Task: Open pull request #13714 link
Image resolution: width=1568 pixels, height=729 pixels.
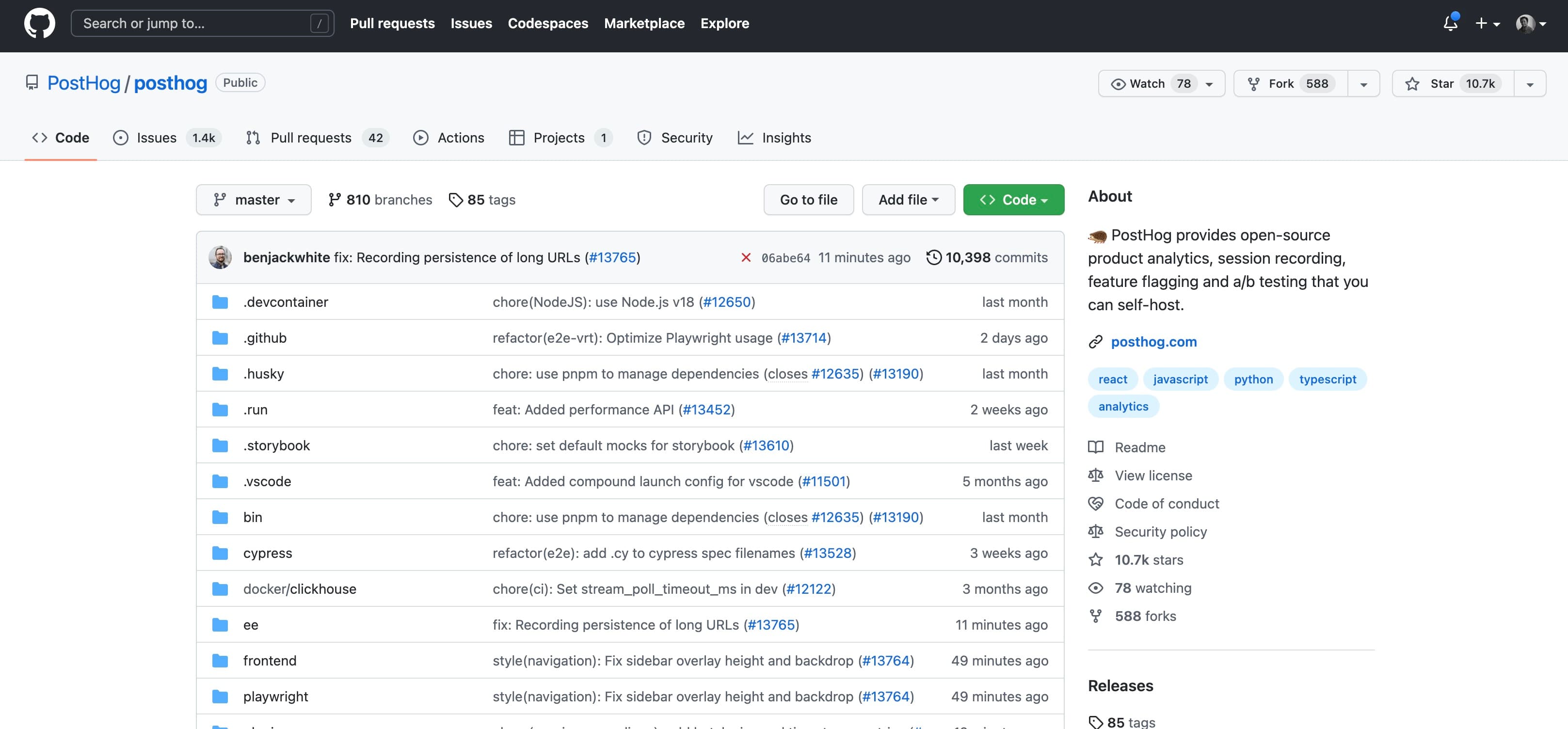Action: click(x=803, y=338)
